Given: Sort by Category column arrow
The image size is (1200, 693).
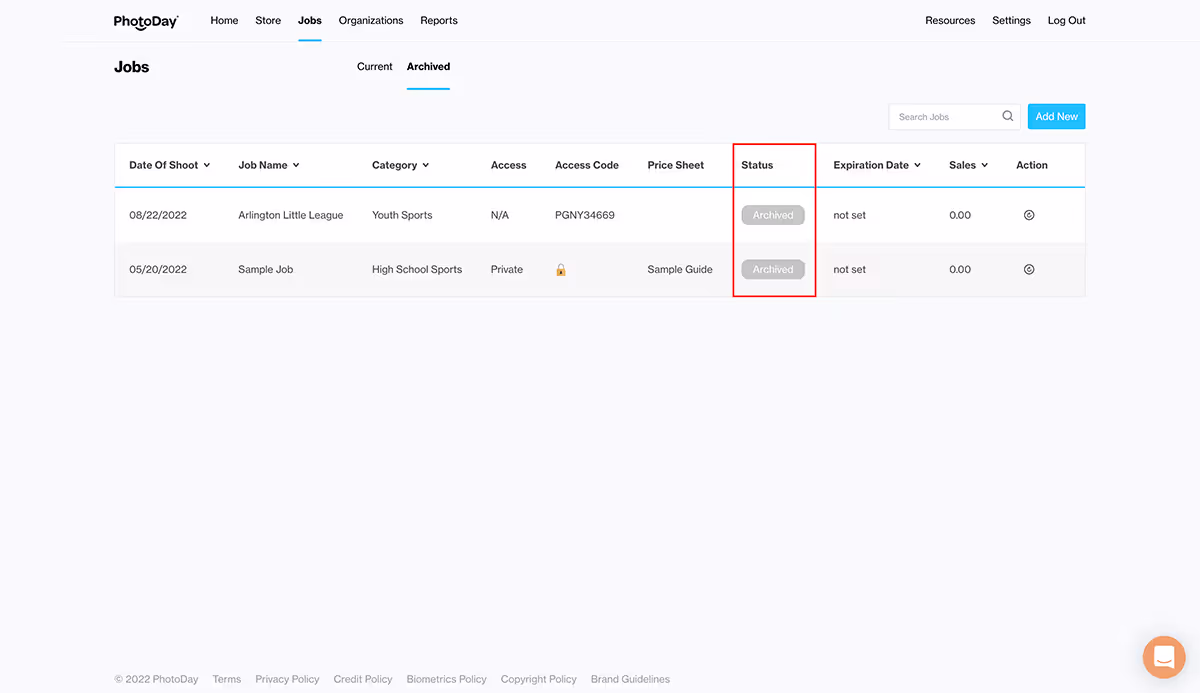Looking at the screenshot, I should [425, 165].
